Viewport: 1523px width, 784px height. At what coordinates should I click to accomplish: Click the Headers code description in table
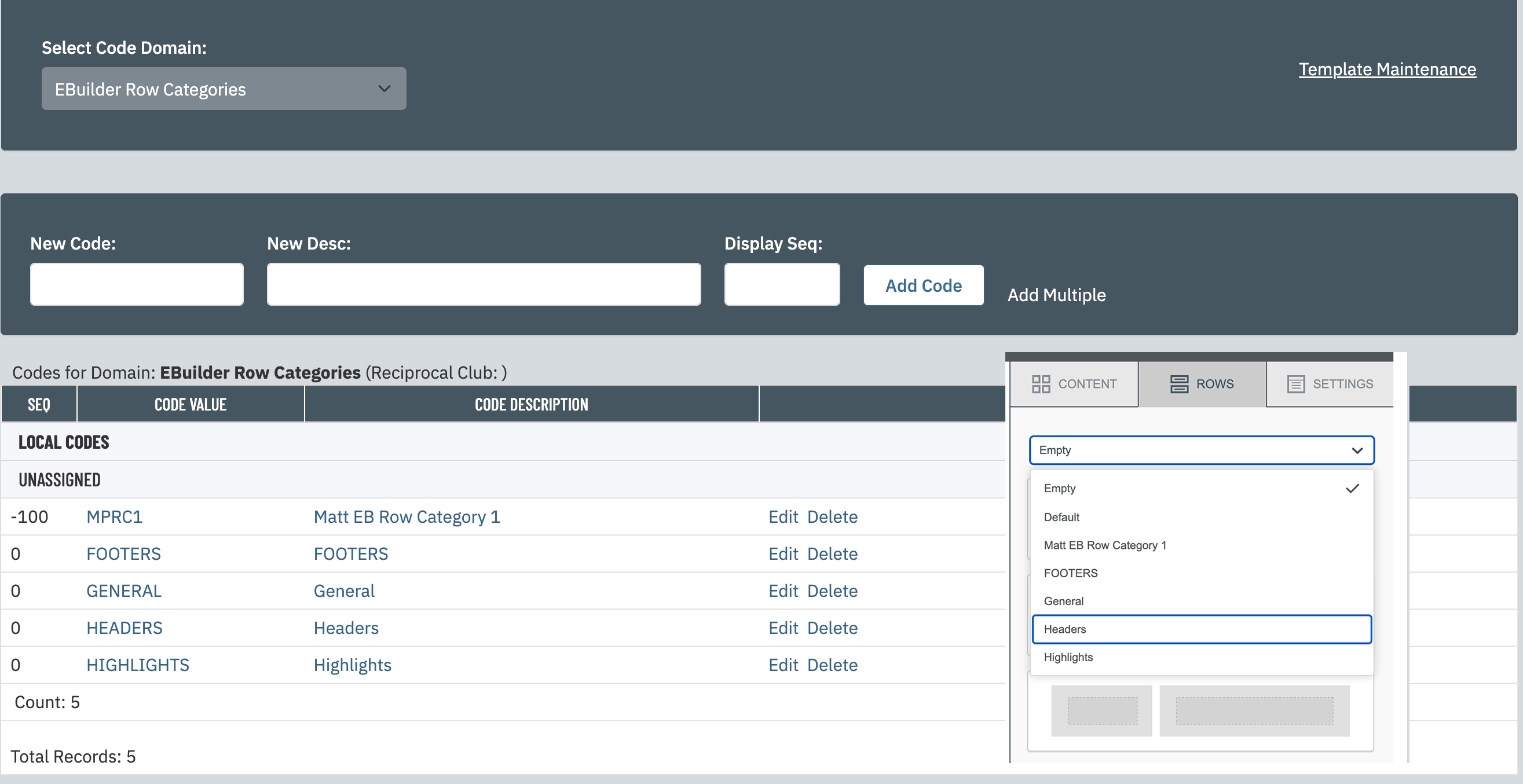tap(346, 628)
